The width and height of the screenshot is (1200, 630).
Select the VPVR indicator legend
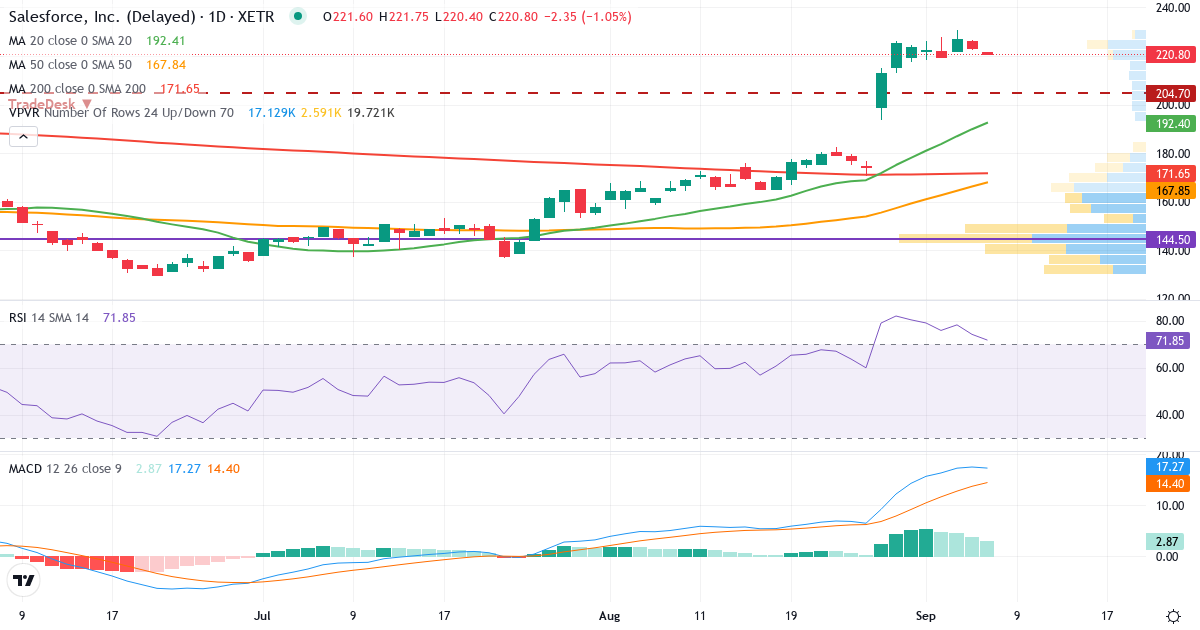pos(121,113)
